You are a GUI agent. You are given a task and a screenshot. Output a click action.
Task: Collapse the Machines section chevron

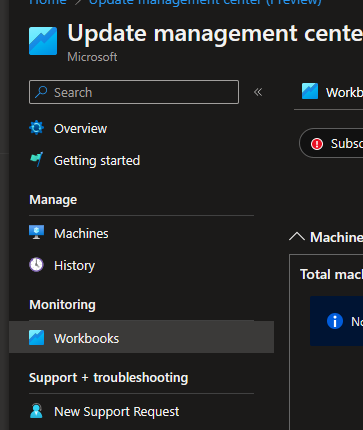297,237
